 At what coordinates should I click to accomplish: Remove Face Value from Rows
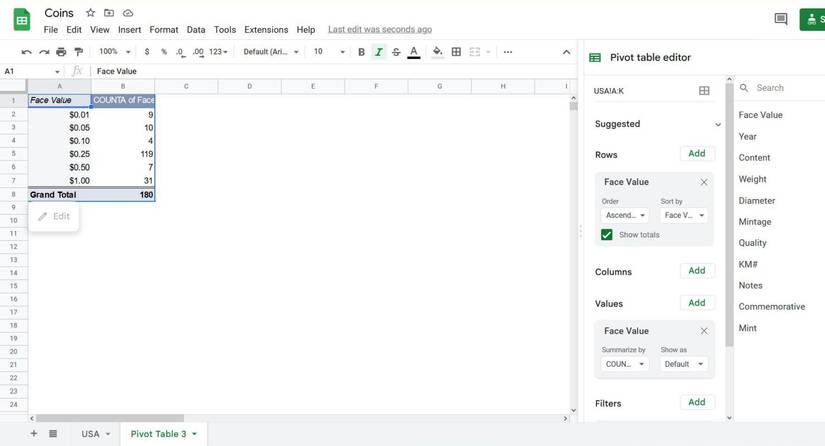click(x=704, y=182)
